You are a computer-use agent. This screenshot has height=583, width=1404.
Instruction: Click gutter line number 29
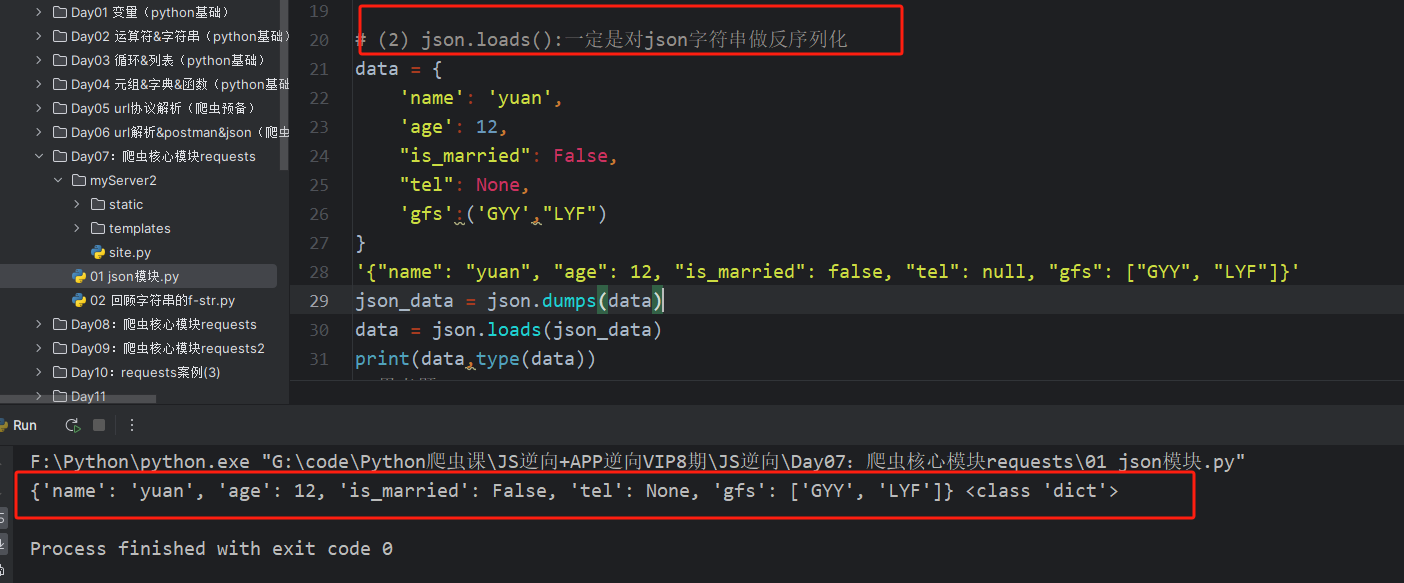click(319, 301)
